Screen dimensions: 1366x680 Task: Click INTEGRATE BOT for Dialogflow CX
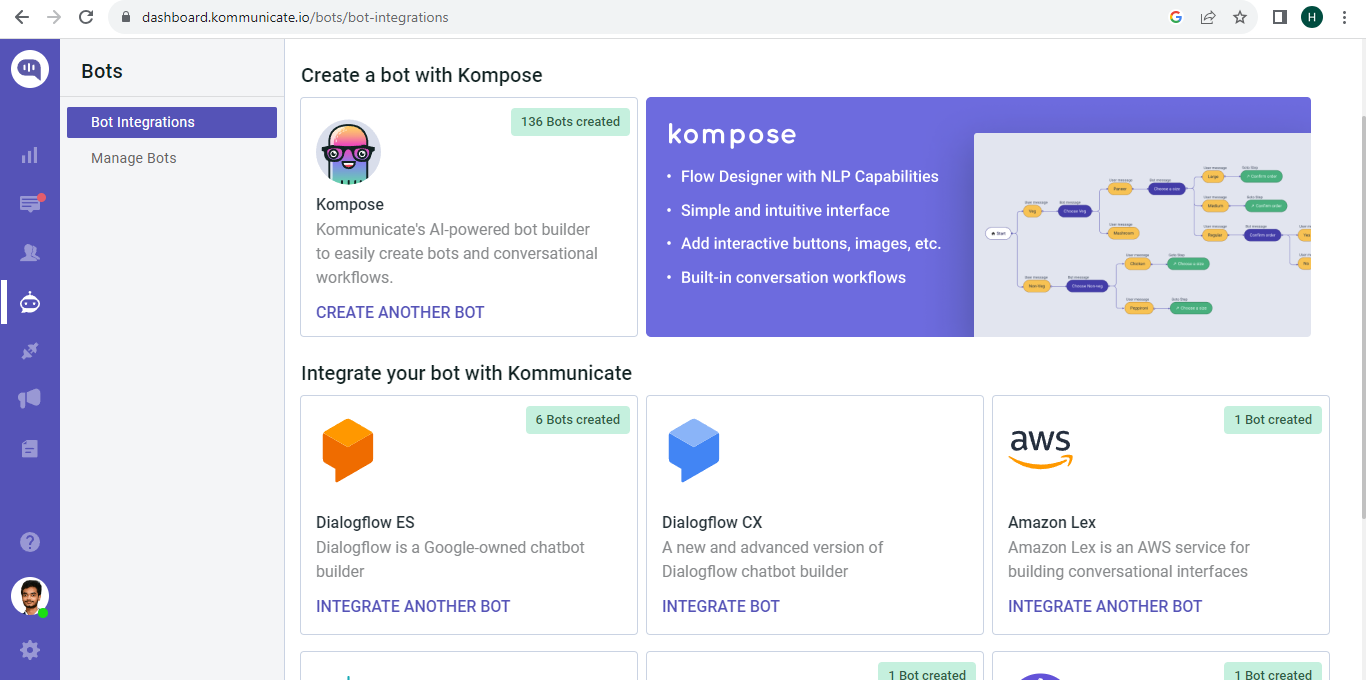pyautogui.click(x=720, y=606)
